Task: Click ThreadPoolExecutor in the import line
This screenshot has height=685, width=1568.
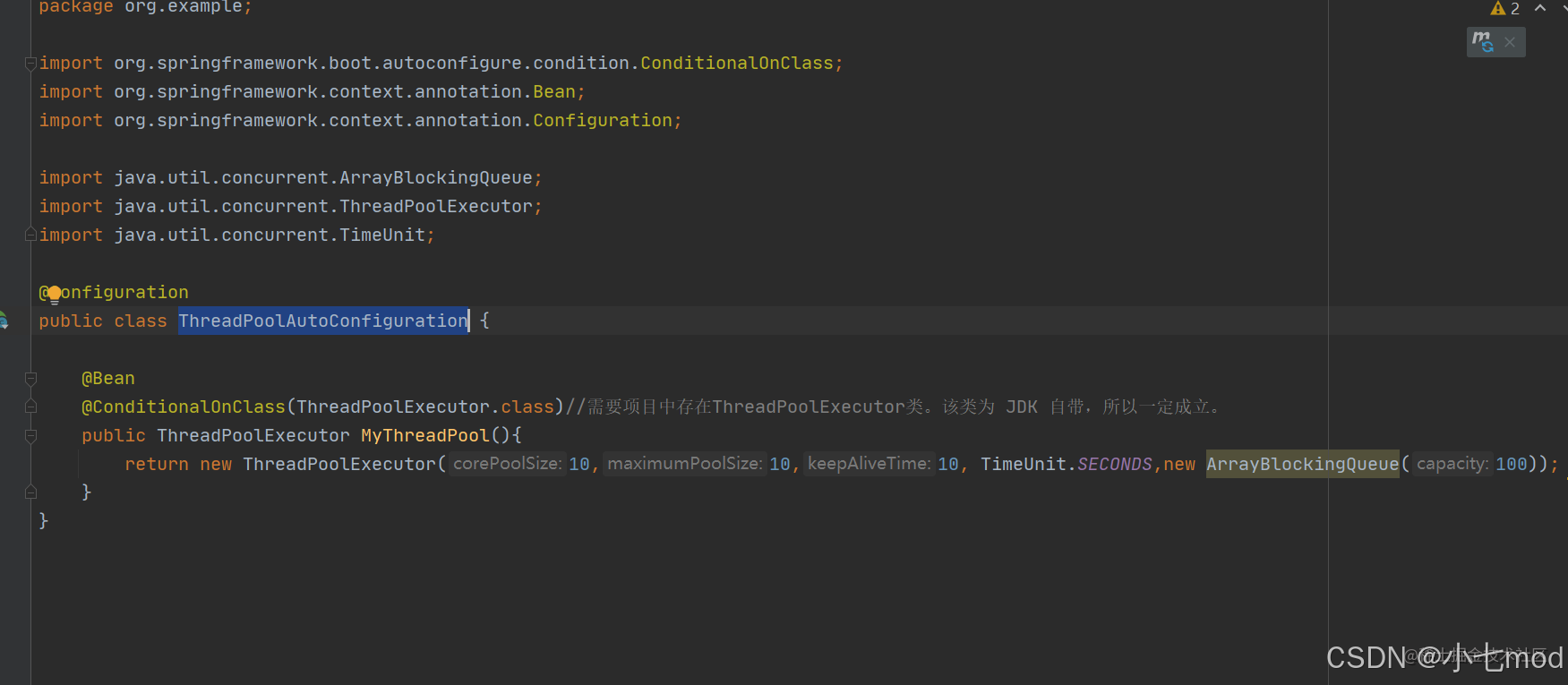Action: [436, 207]
